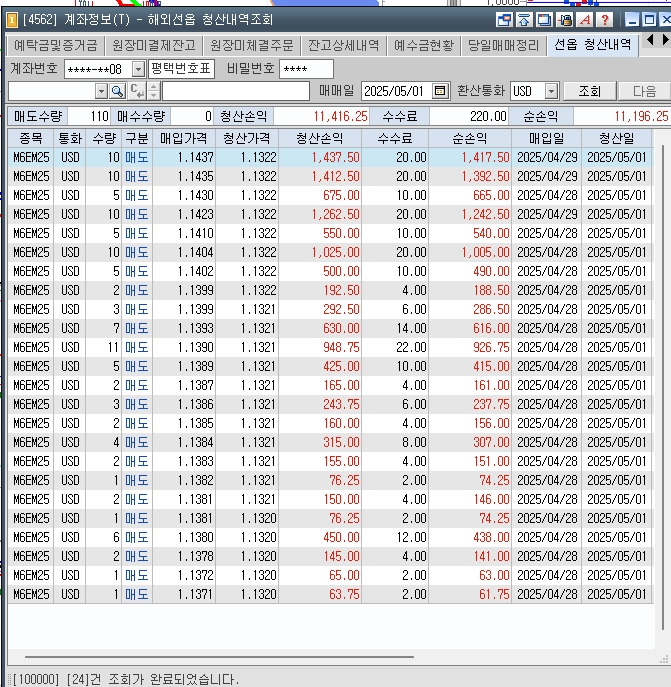Switch to the 예탁금및증거금 tab

55,45
